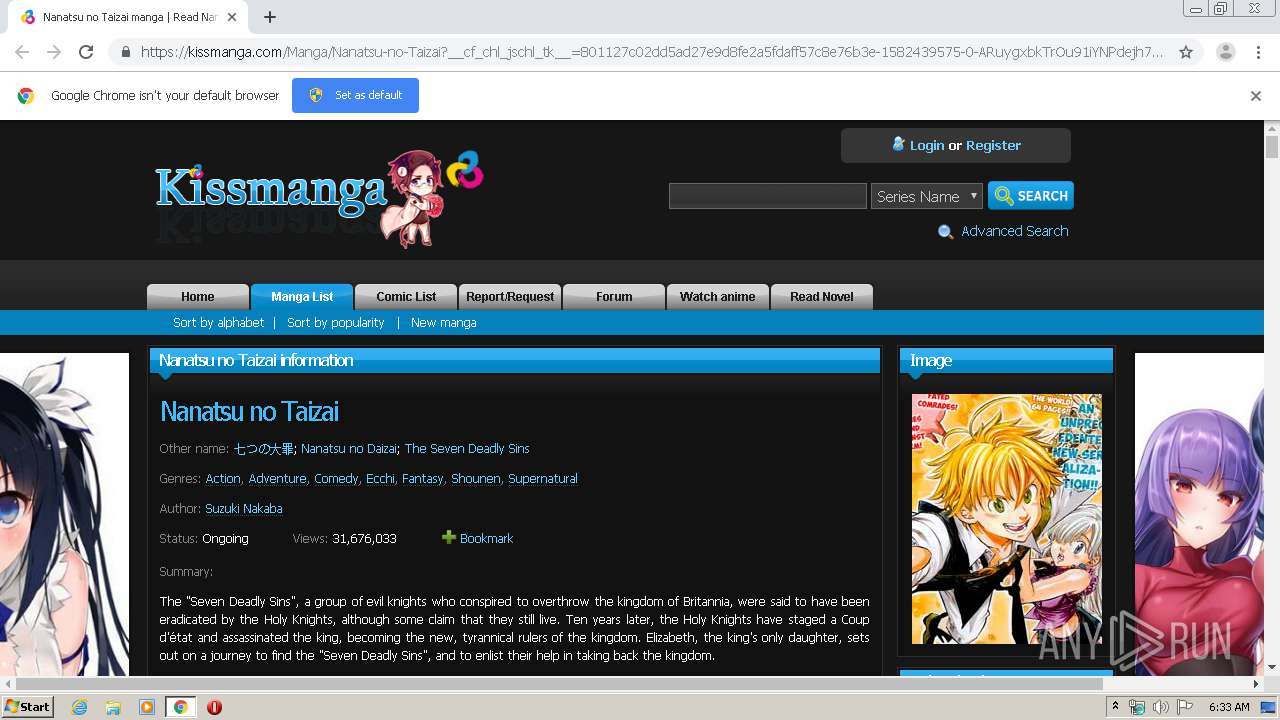Click the New manga link

pos(443,322)
